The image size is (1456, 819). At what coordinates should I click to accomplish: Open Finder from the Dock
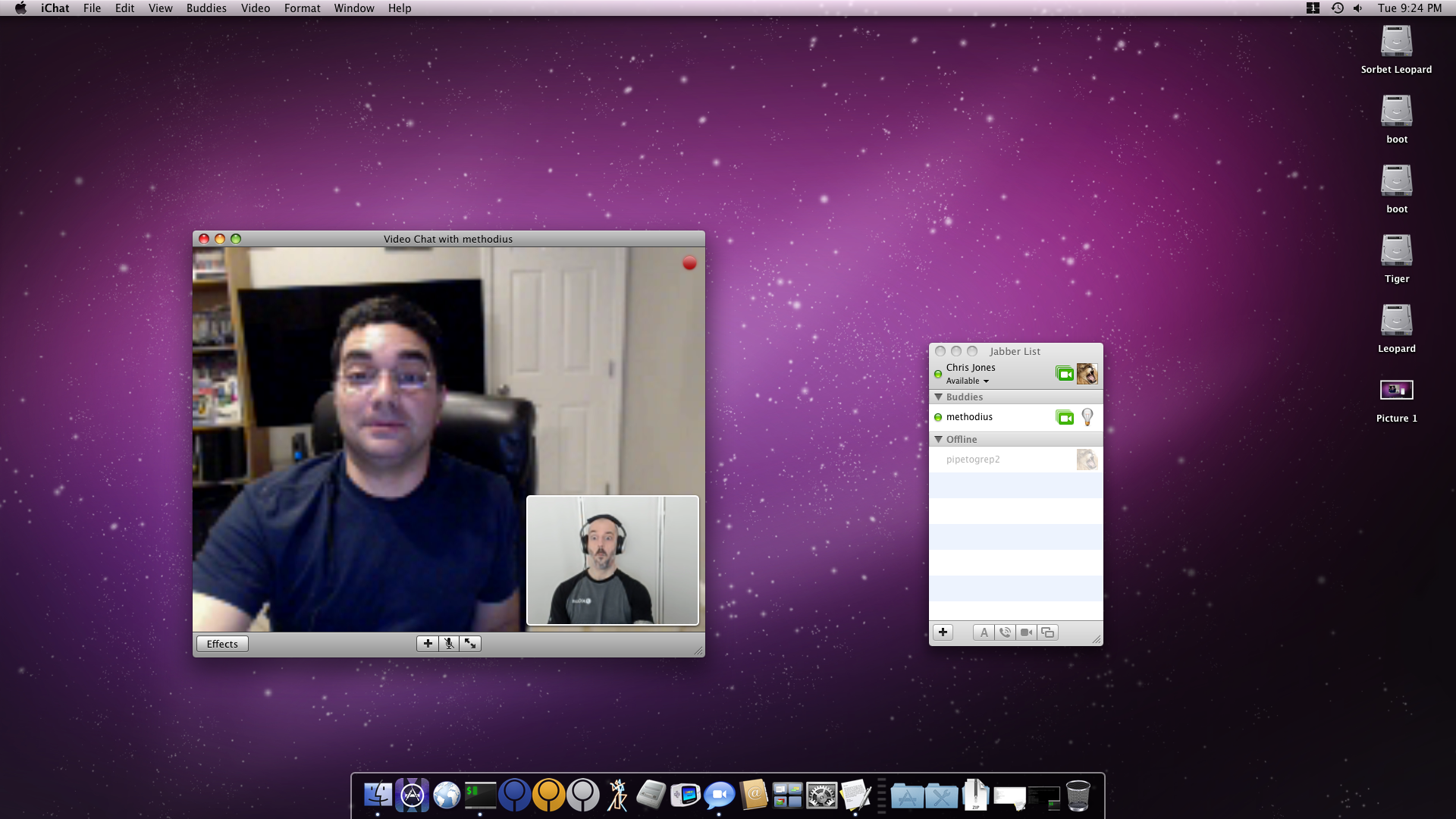(x=378, y=795)
